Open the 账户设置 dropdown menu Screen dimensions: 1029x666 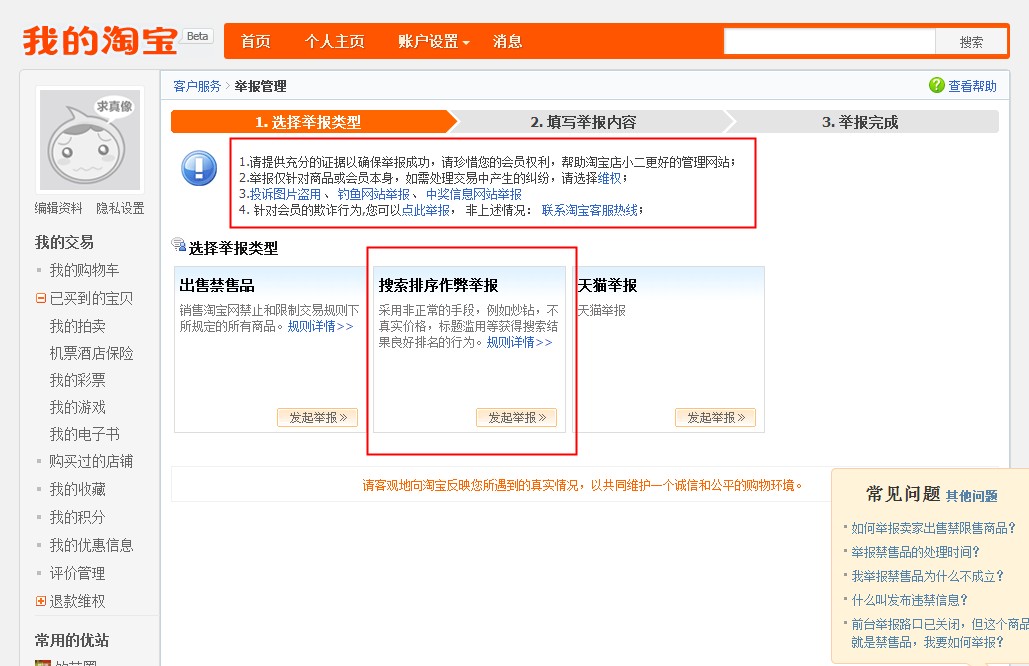pos(433,42)
